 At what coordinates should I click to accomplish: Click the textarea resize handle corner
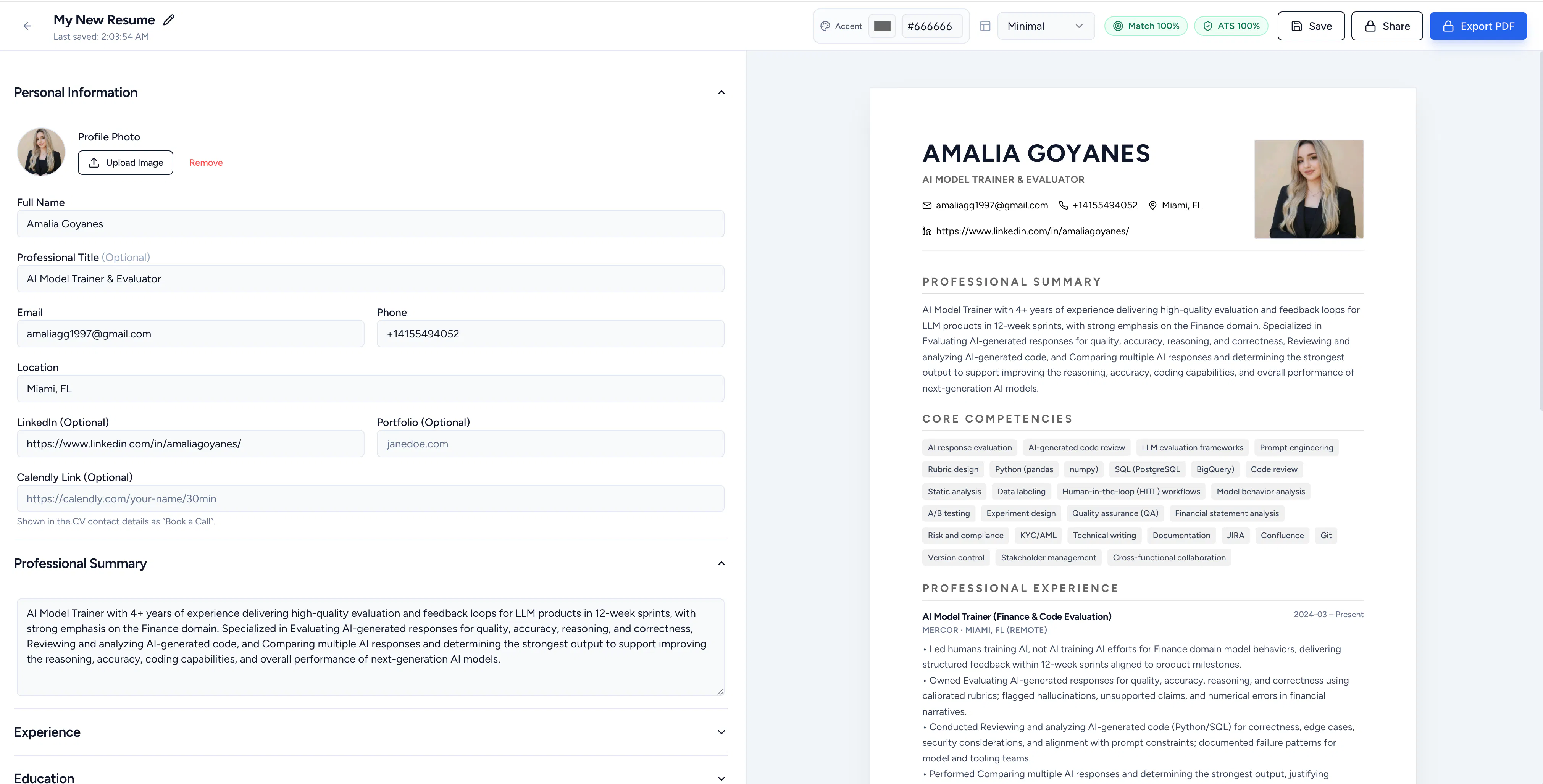pos(720,692)
